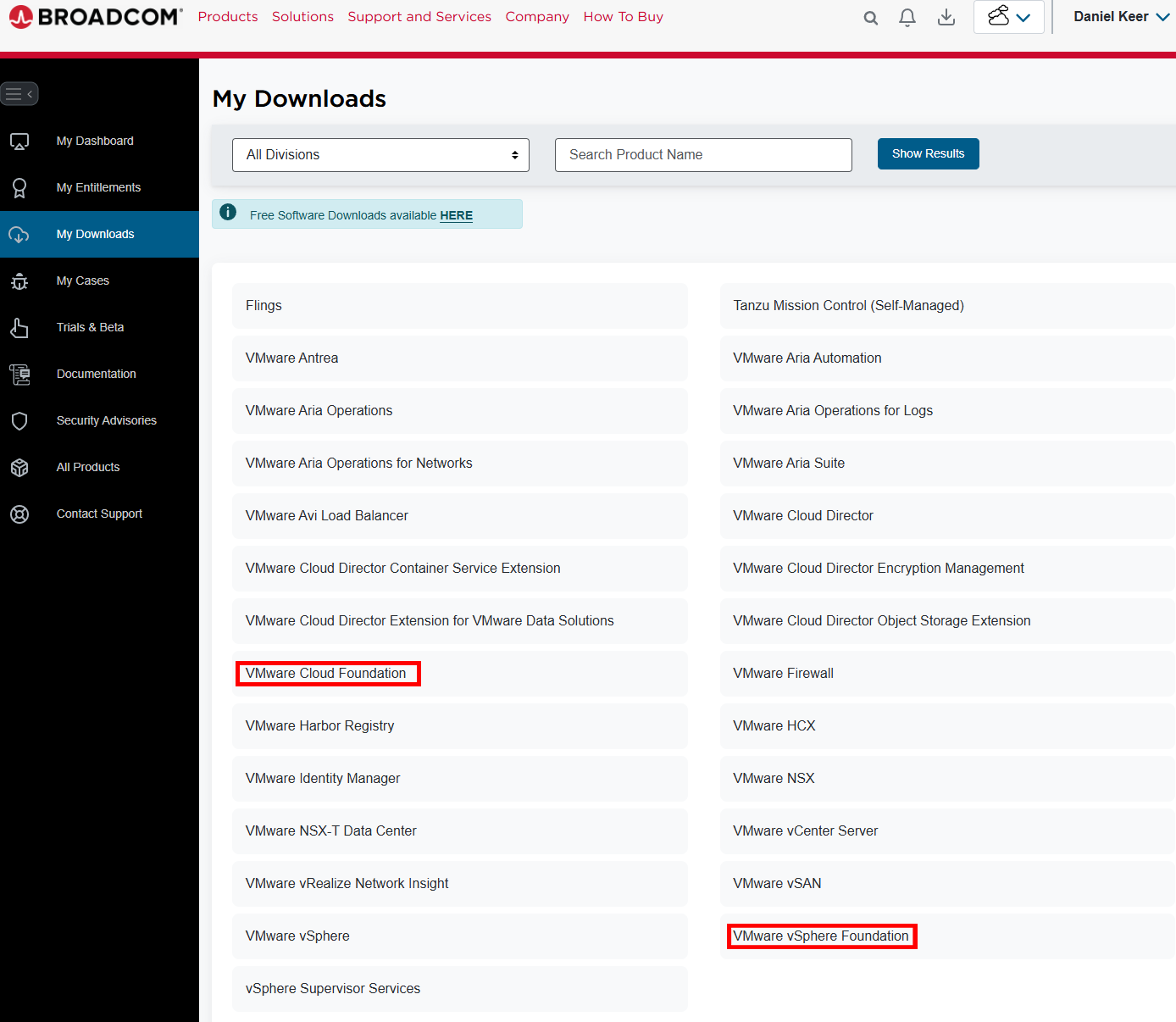Screen dimensions: 1176x1022
Task: Open the cloud icon dropdown in header
Action: [1009, 17]
